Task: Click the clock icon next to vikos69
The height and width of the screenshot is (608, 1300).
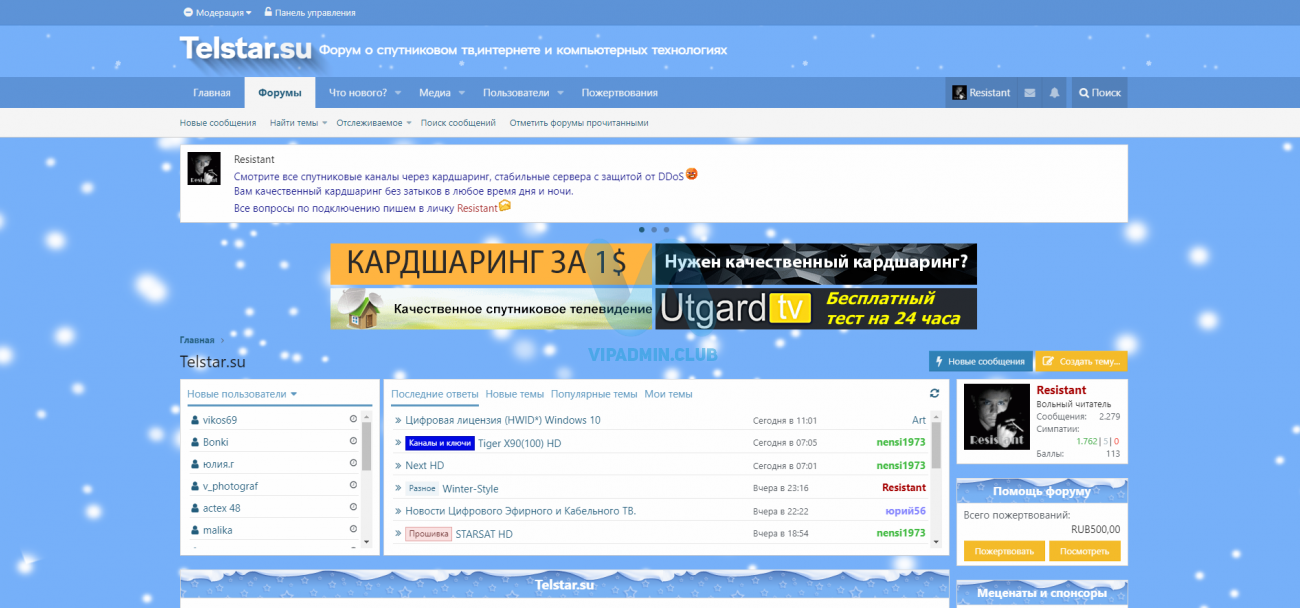Action: 353,420
